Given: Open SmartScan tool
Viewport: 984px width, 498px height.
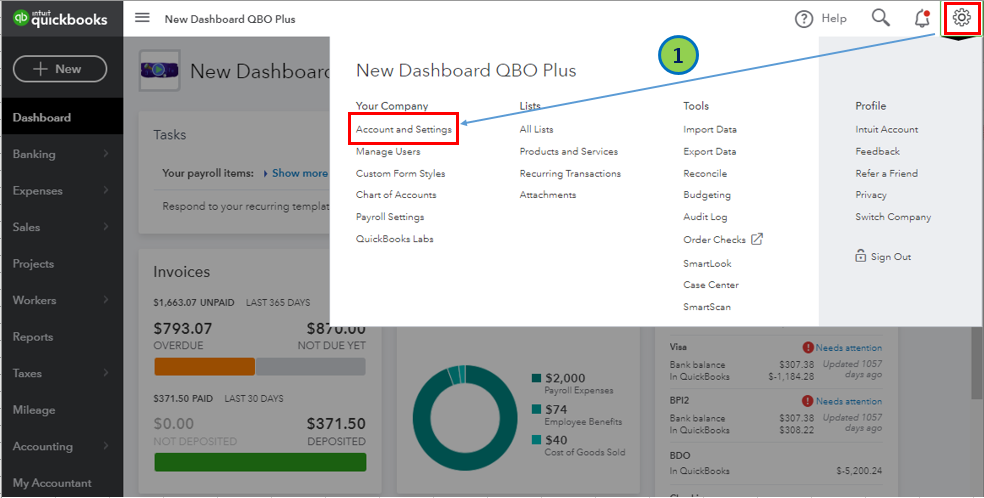Looking at the screenshot, I should coord(707,307).
